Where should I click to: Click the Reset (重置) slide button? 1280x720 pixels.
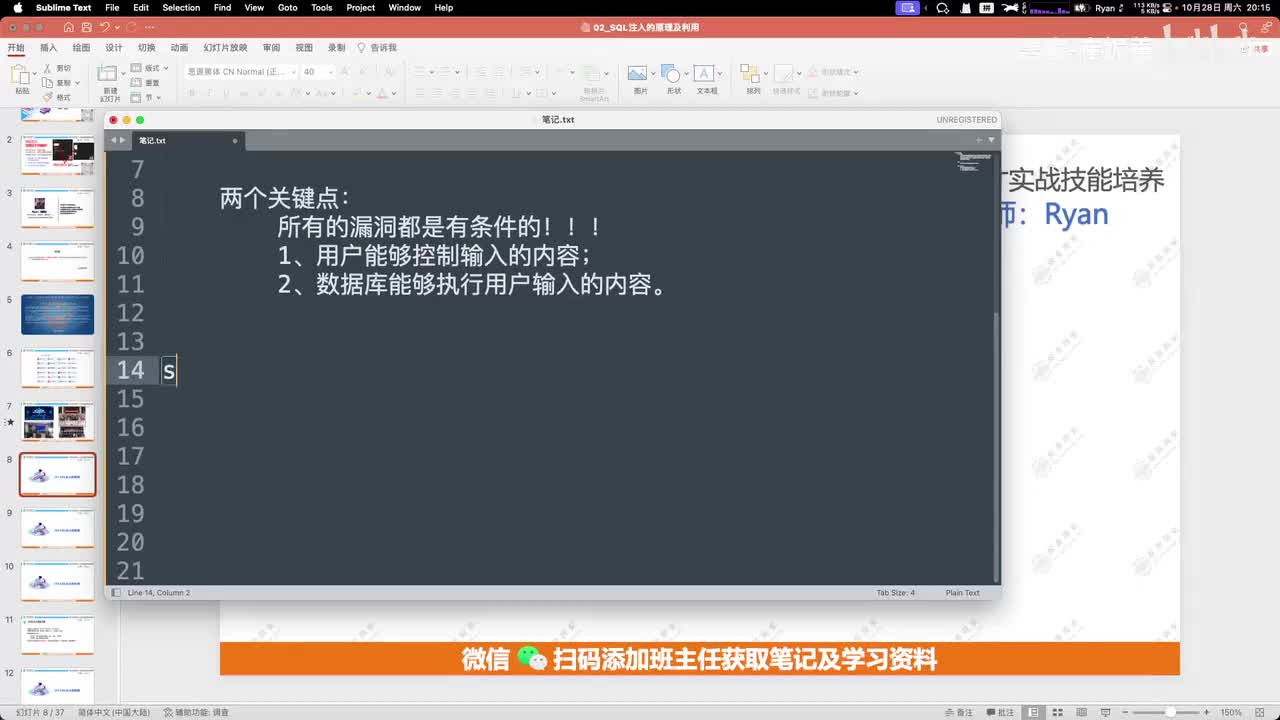pyautogui.click(x=146, y=83)
